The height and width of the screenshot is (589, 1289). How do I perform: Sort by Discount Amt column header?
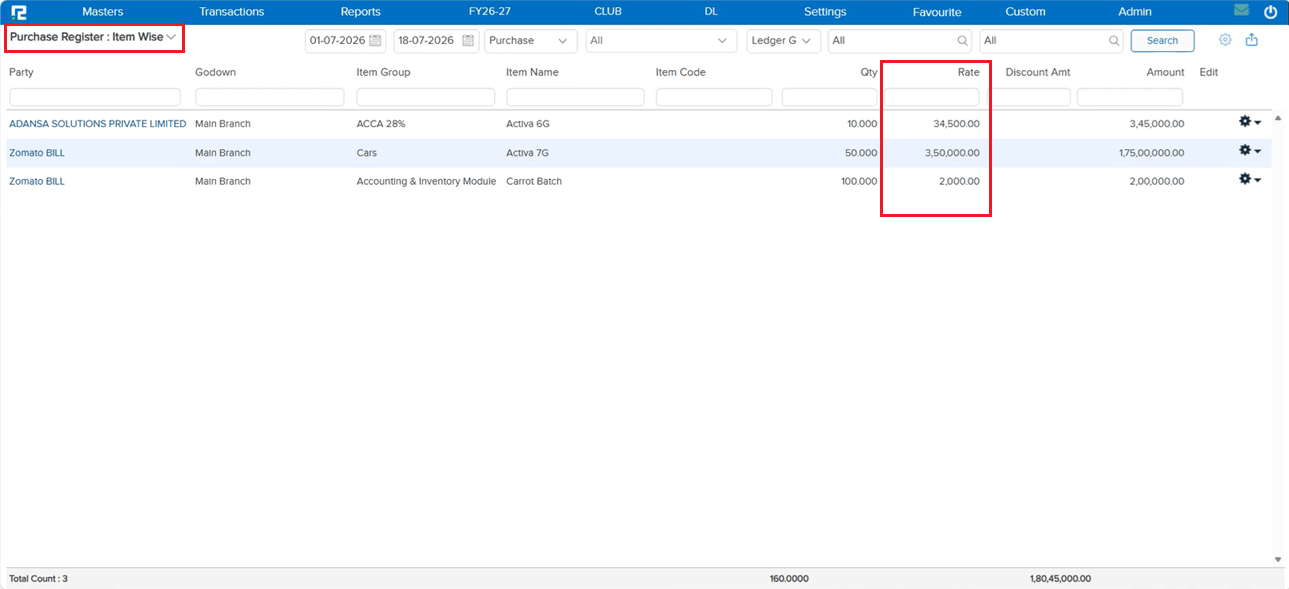click(1038, 72)
